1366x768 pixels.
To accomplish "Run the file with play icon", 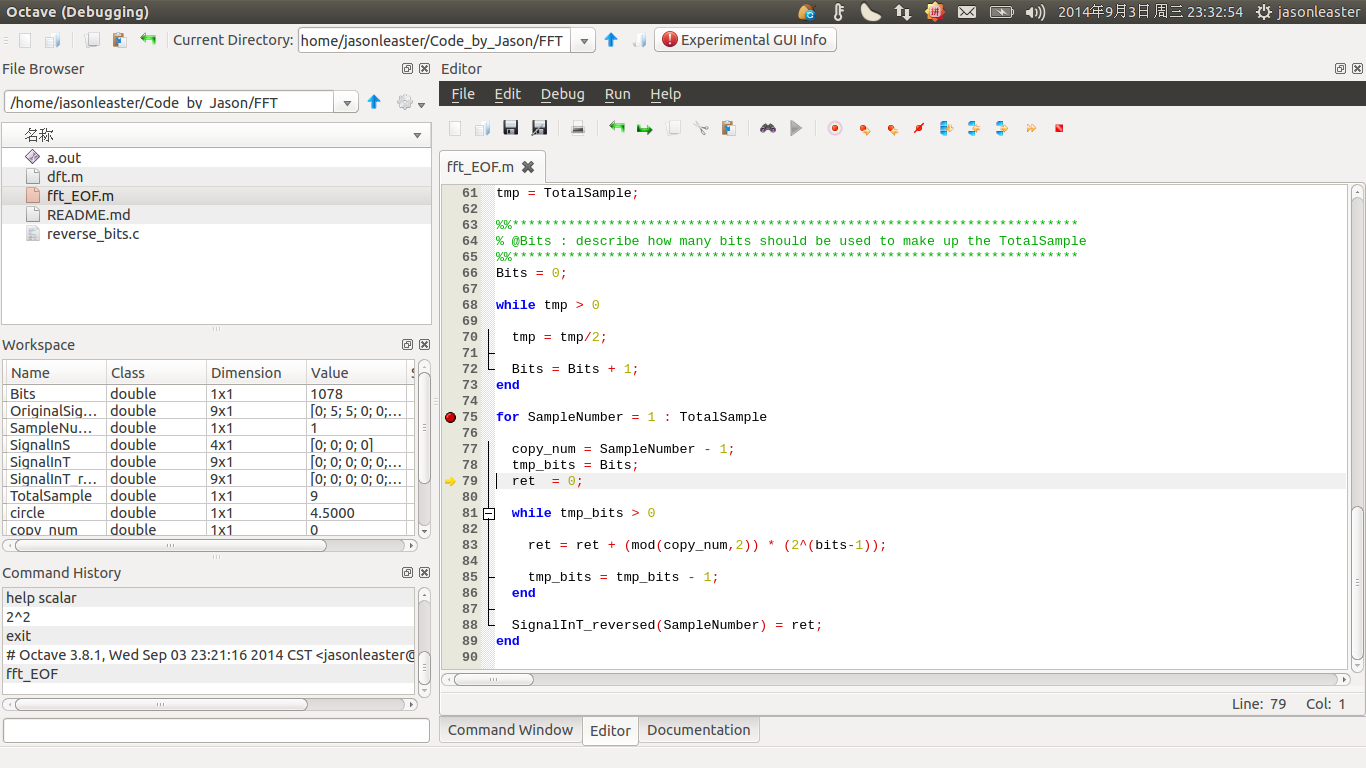I will pos(796,128).
